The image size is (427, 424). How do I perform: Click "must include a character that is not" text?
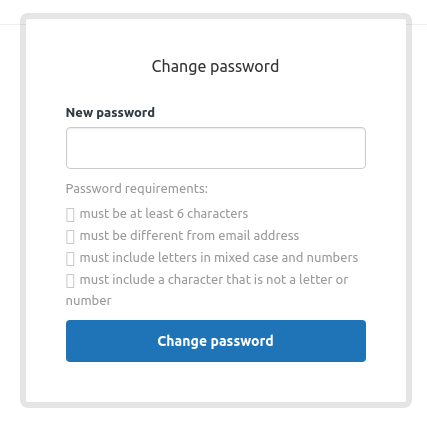click(x=183, y=280)
